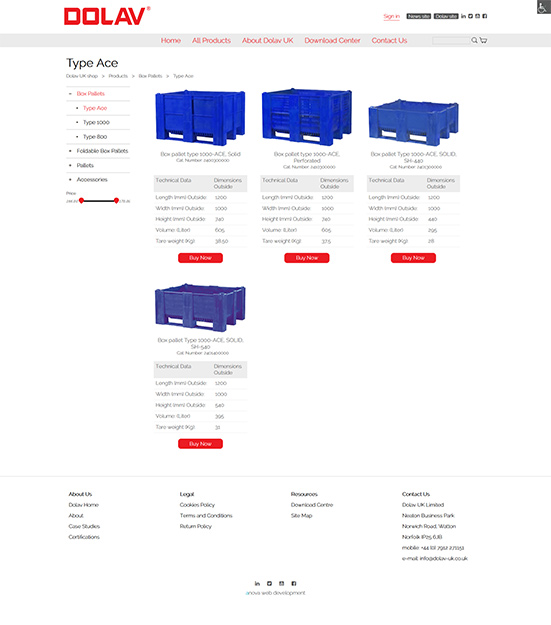Expand the Accessories category
This screenshot has height=625, width=551.
pyautogui.click(x=92, y=180)
